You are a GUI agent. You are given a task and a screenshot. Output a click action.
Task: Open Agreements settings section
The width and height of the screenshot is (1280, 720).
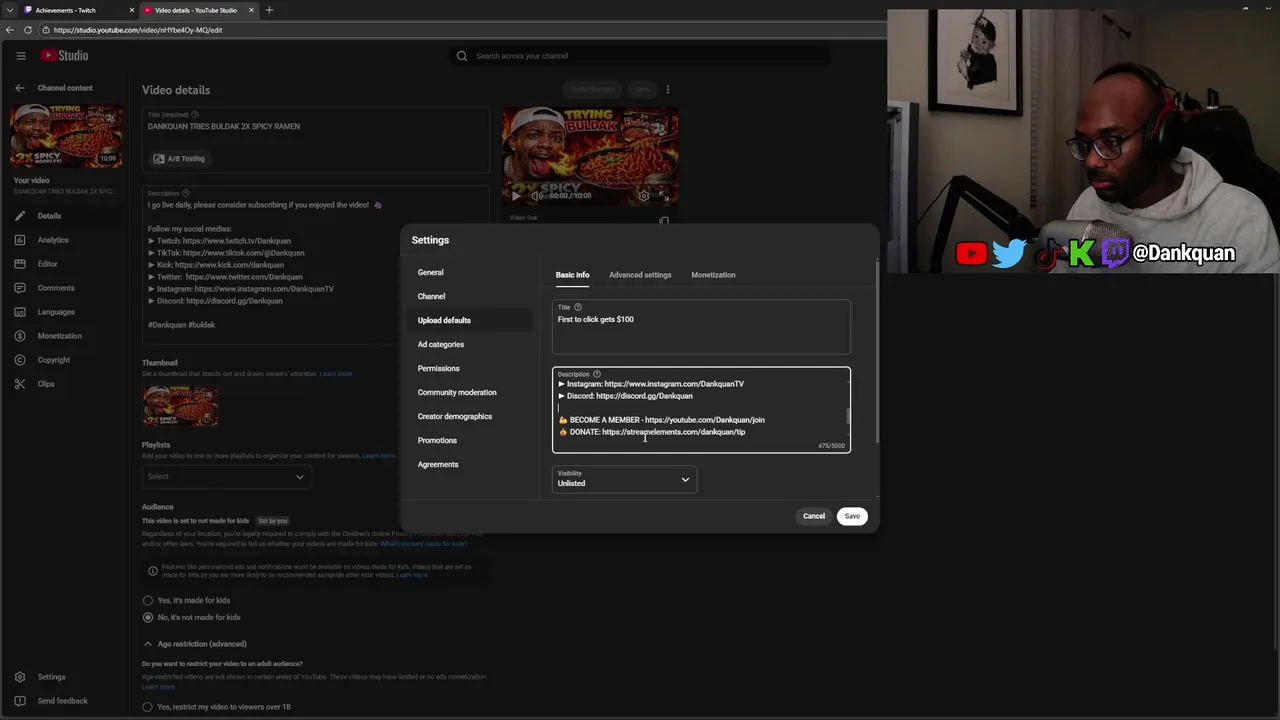(470, 464)
